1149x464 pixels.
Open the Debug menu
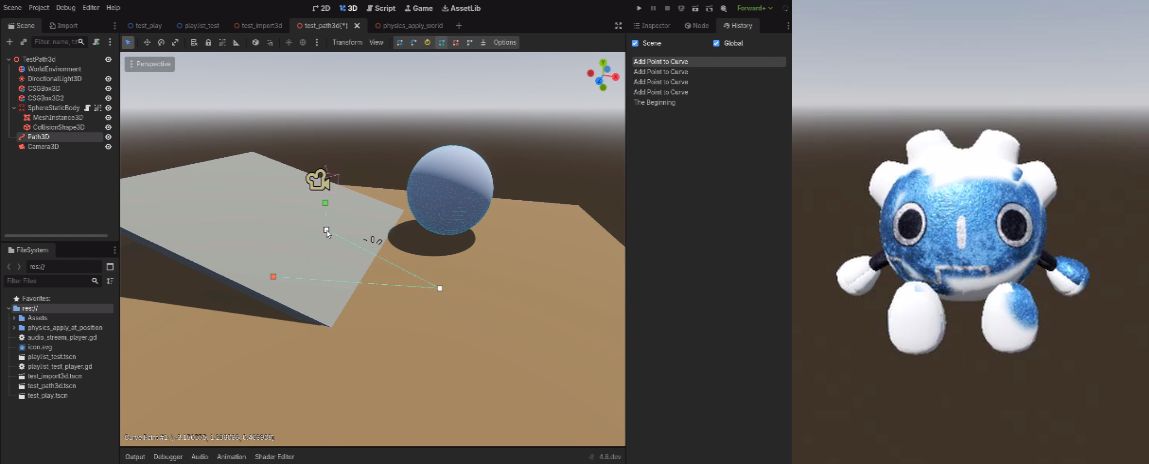click(65, 8)
